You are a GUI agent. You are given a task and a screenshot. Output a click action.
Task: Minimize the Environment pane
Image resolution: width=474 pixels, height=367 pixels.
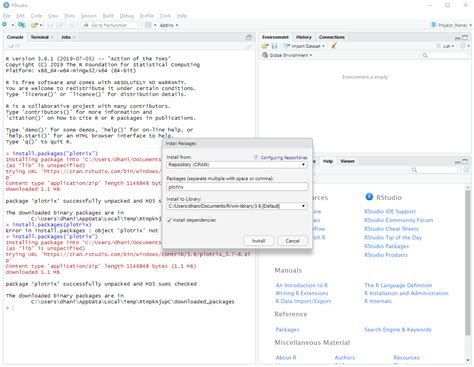458,38
